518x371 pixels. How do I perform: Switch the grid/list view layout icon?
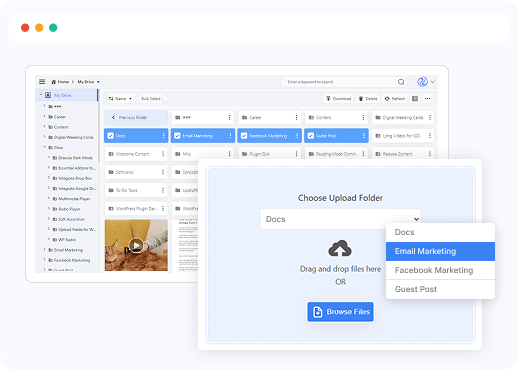(x=415, y=99)
